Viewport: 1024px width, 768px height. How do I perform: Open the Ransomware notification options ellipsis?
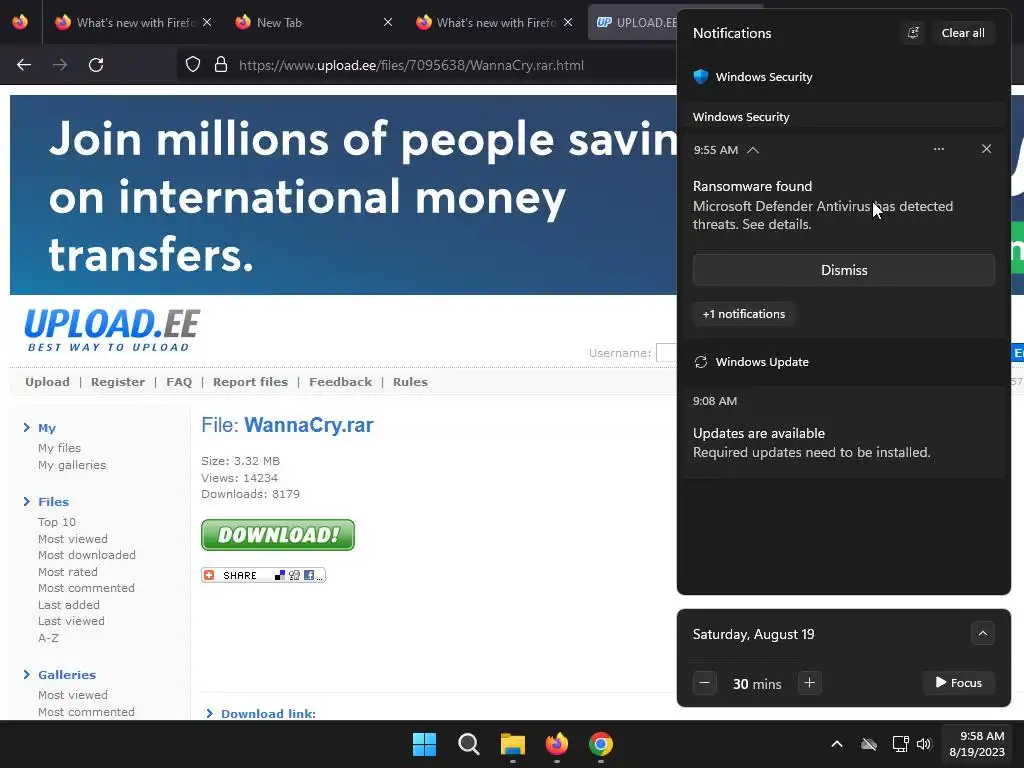coord(938,149)
